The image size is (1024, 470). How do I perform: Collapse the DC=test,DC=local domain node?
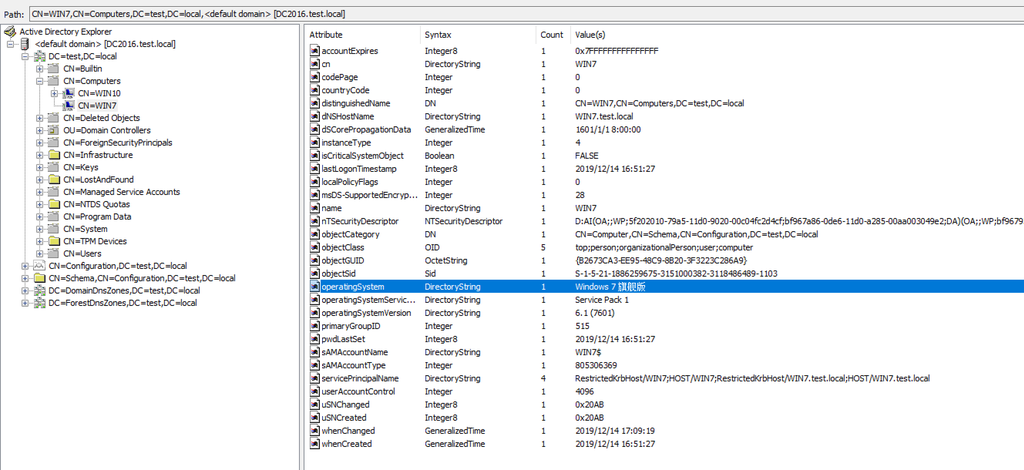point(25,56)
